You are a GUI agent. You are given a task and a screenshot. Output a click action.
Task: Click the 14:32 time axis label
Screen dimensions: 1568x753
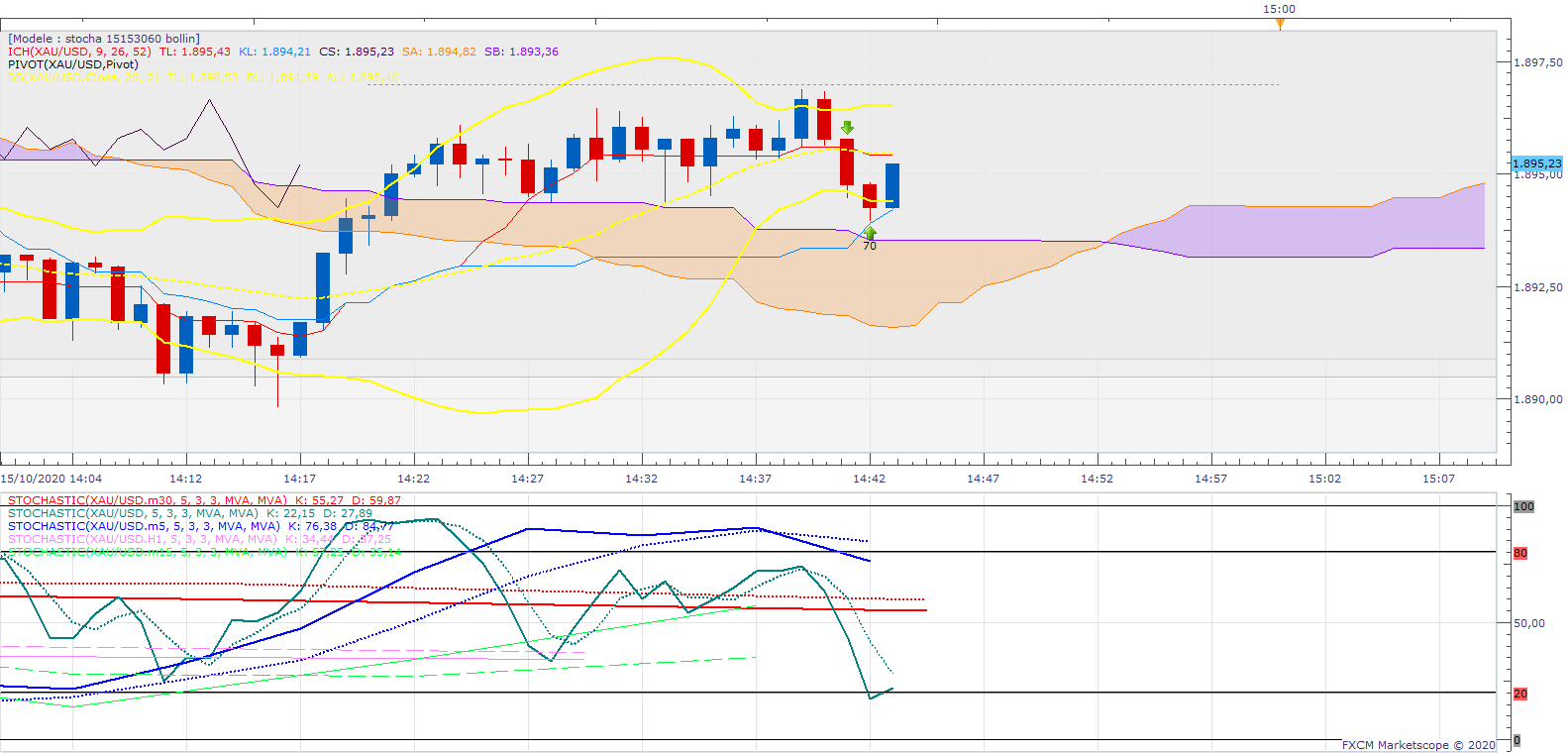pos(641,479)
